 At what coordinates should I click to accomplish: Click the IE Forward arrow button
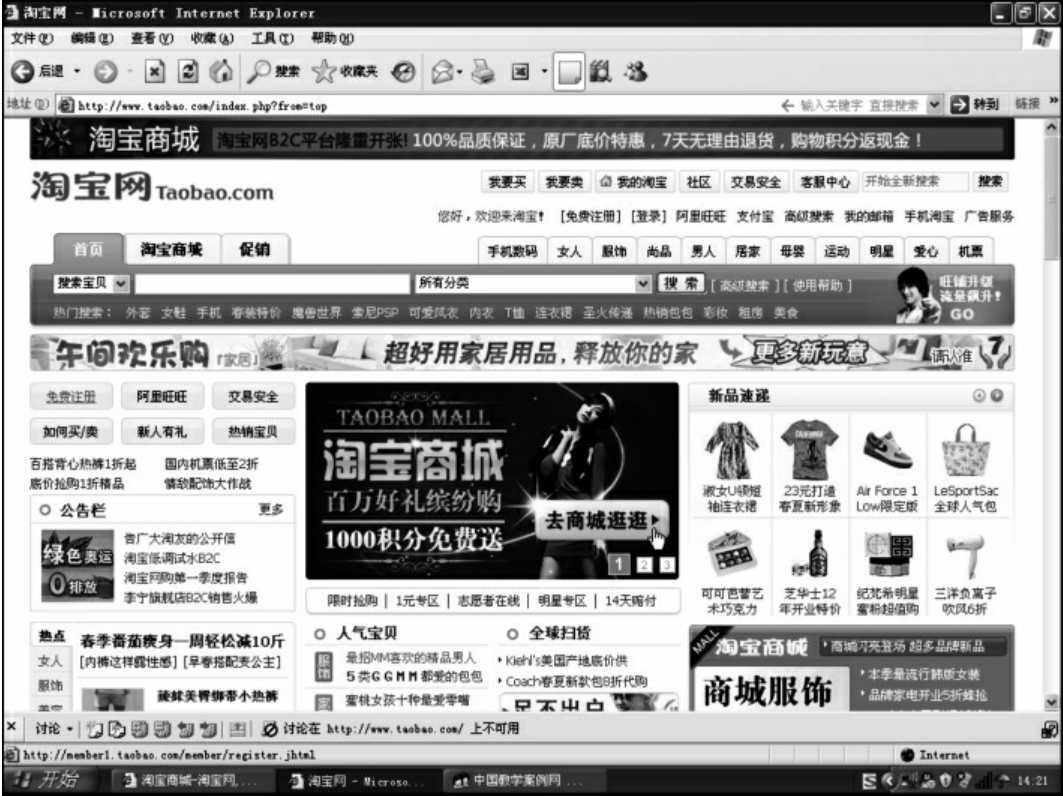(105, 71)
